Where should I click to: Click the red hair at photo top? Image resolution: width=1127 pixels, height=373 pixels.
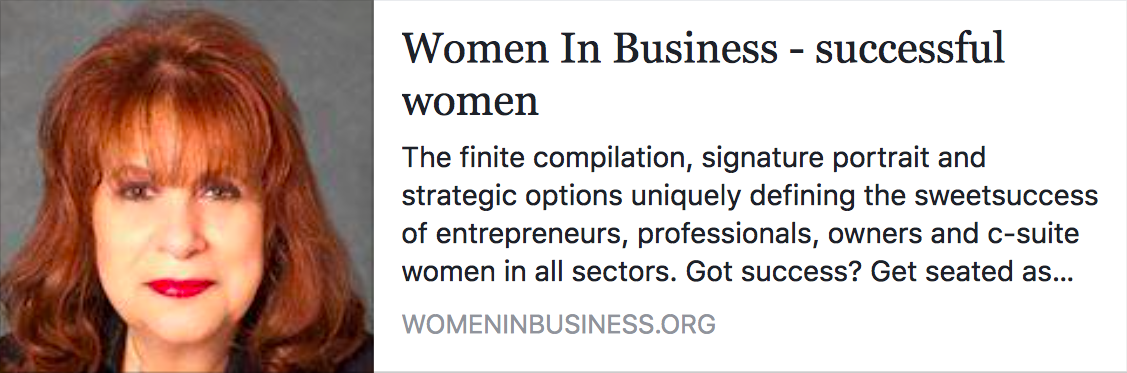pos(187,50)
